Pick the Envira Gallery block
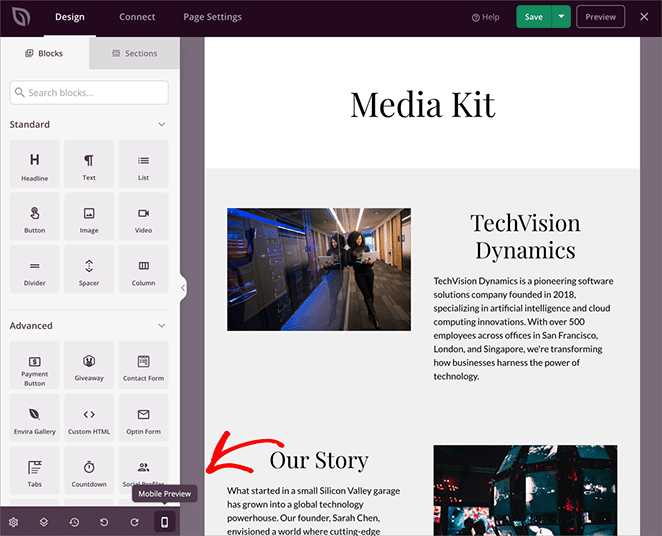This screenshot has width=662, height=536. (x=35, y=420)
